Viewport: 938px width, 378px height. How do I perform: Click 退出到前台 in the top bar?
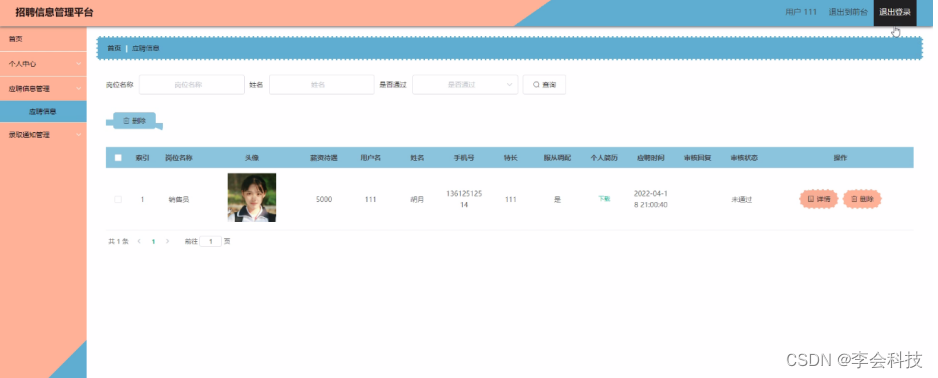(848, 12)
